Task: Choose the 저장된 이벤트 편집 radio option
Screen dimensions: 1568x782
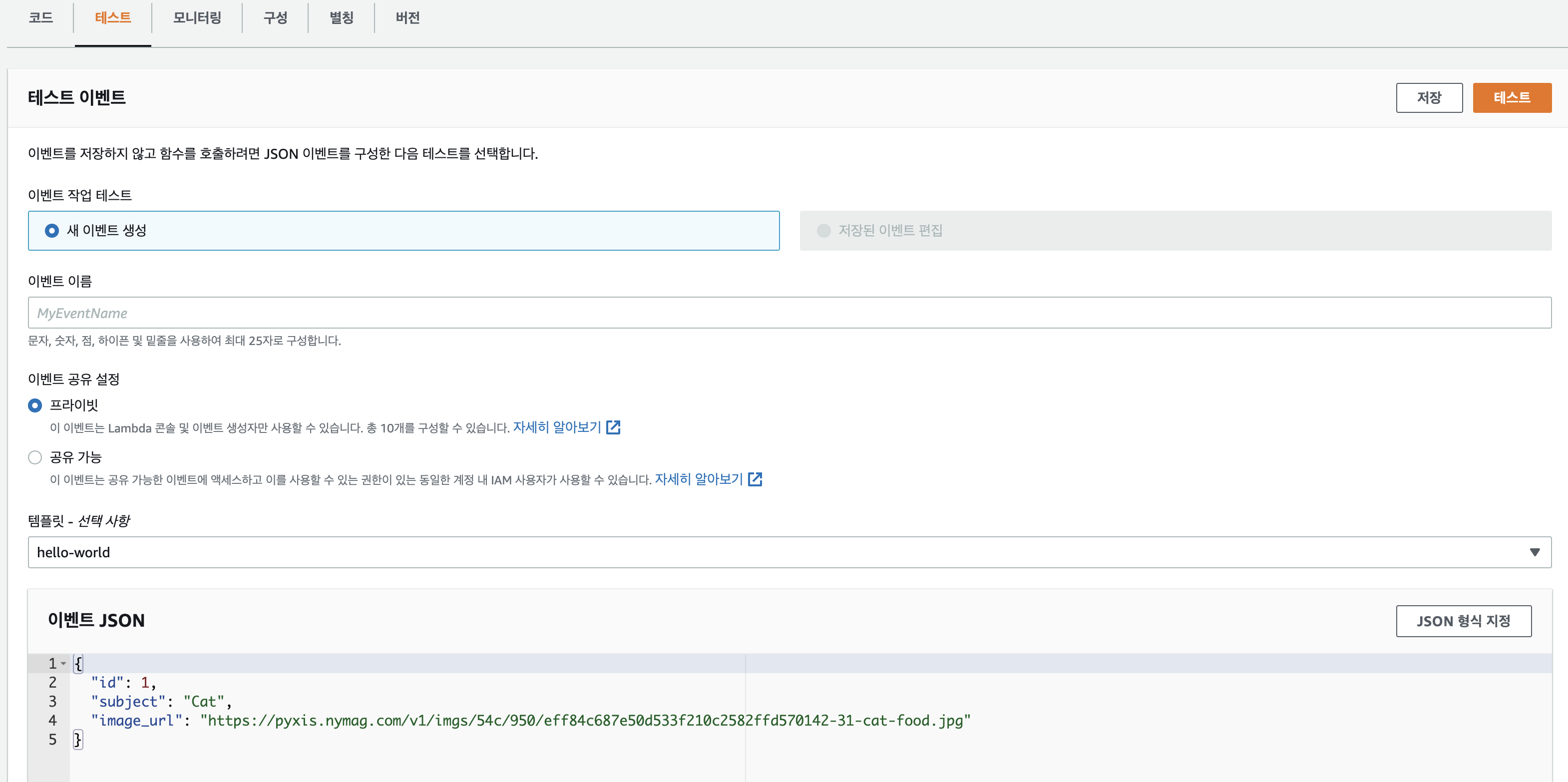Action: click(823, 231)
